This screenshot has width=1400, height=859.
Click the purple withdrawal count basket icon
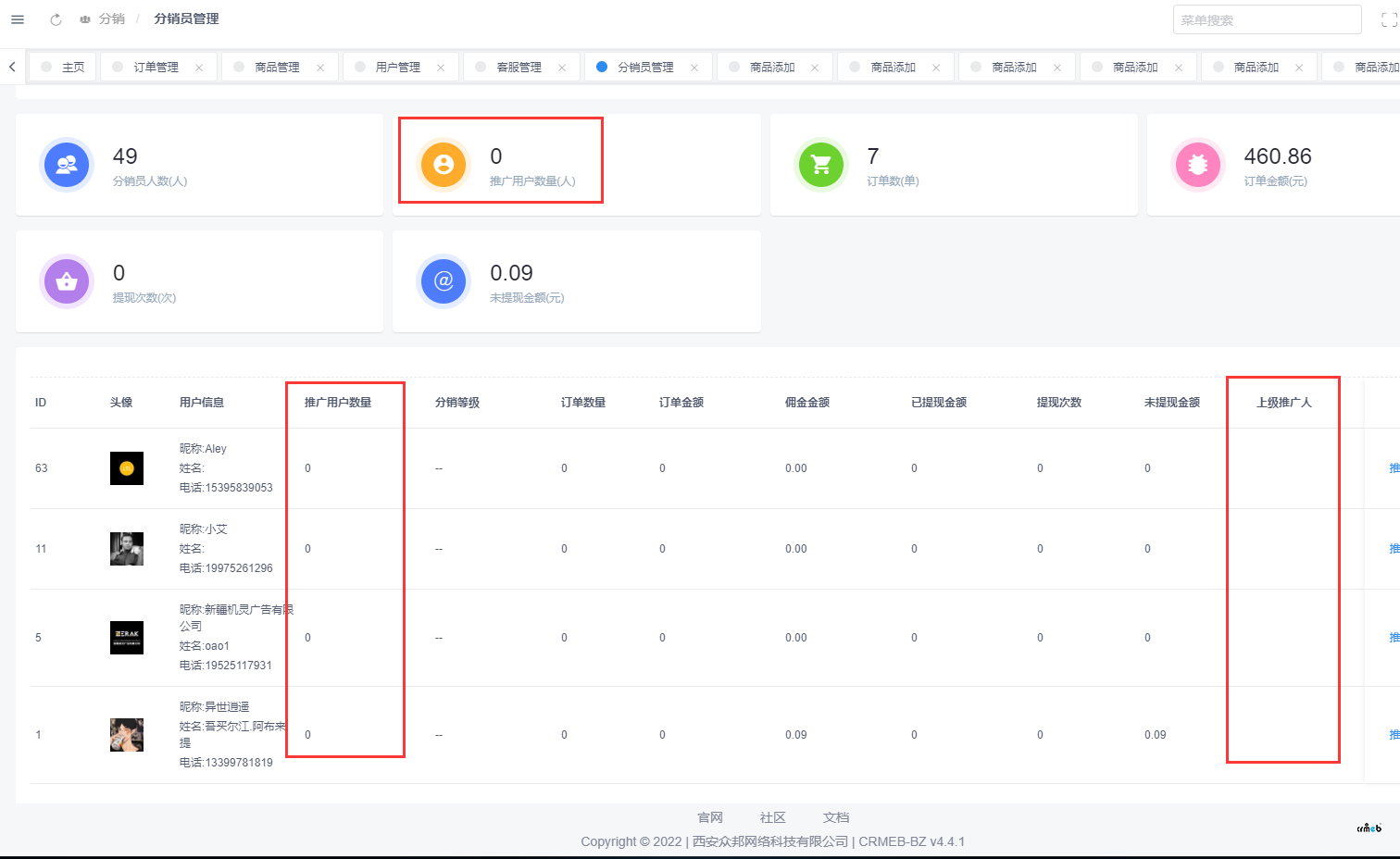(x=67, y=281)
